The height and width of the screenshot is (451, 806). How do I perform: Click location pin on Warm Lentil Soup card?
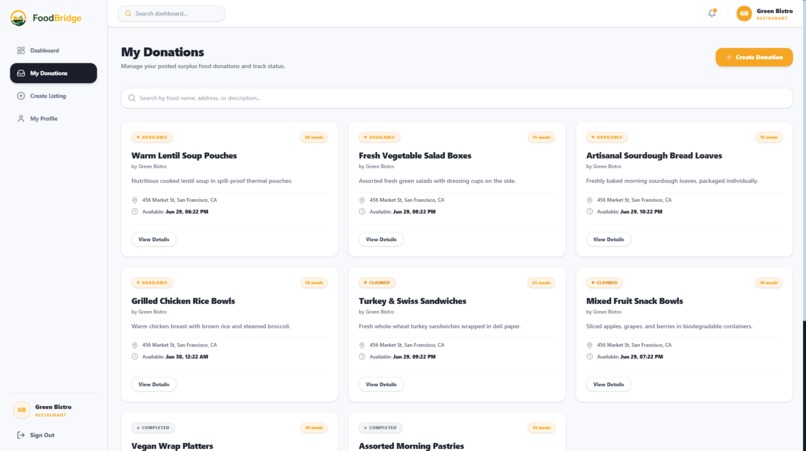135,200
